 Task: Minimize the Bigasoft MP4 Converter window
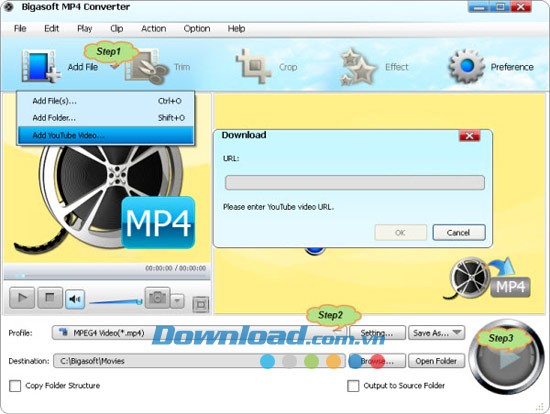[478, 7]
